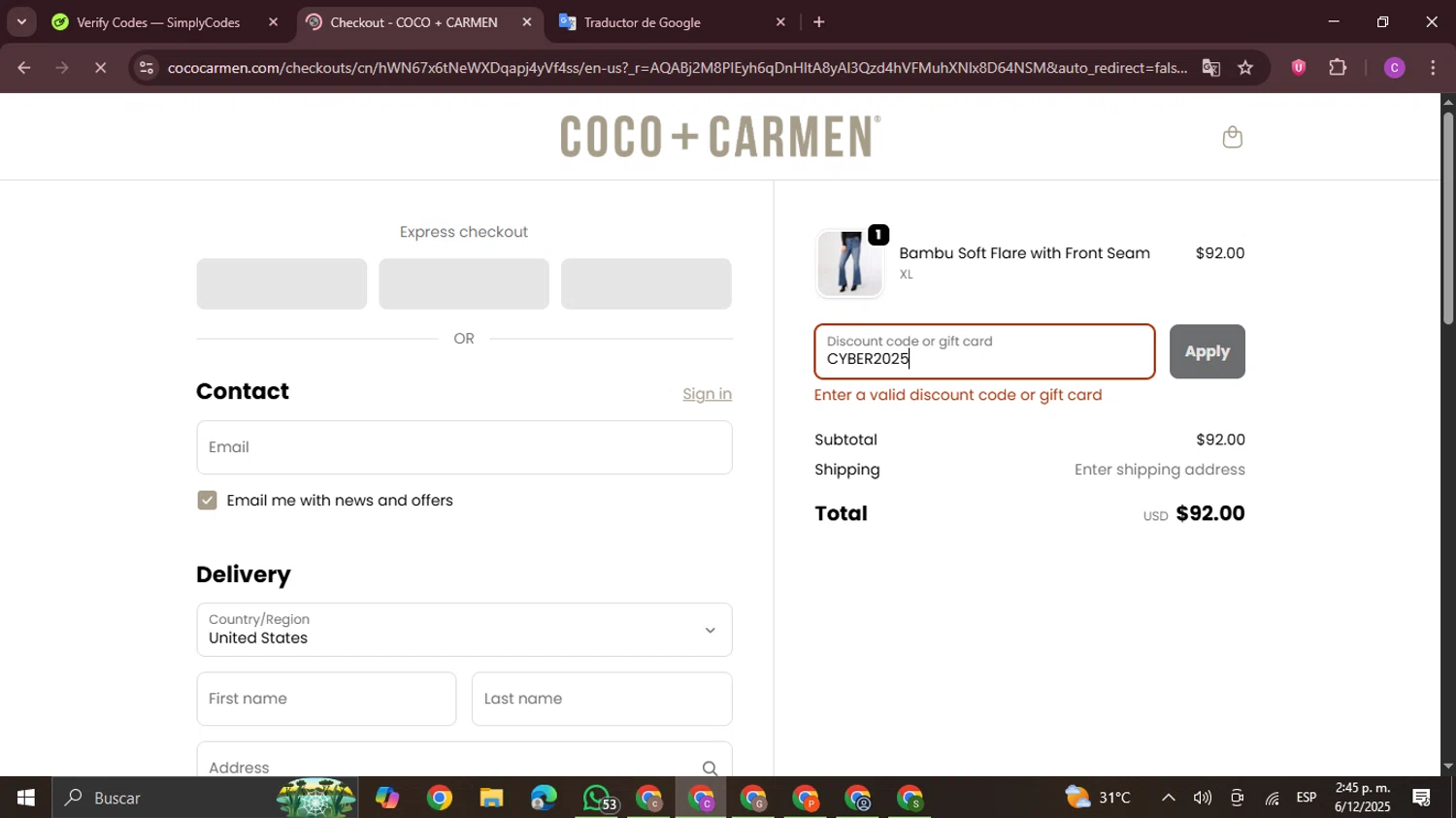
Task: Close the Checkout - COCO + CARMEN tab
Action: (x=527, y=21)
